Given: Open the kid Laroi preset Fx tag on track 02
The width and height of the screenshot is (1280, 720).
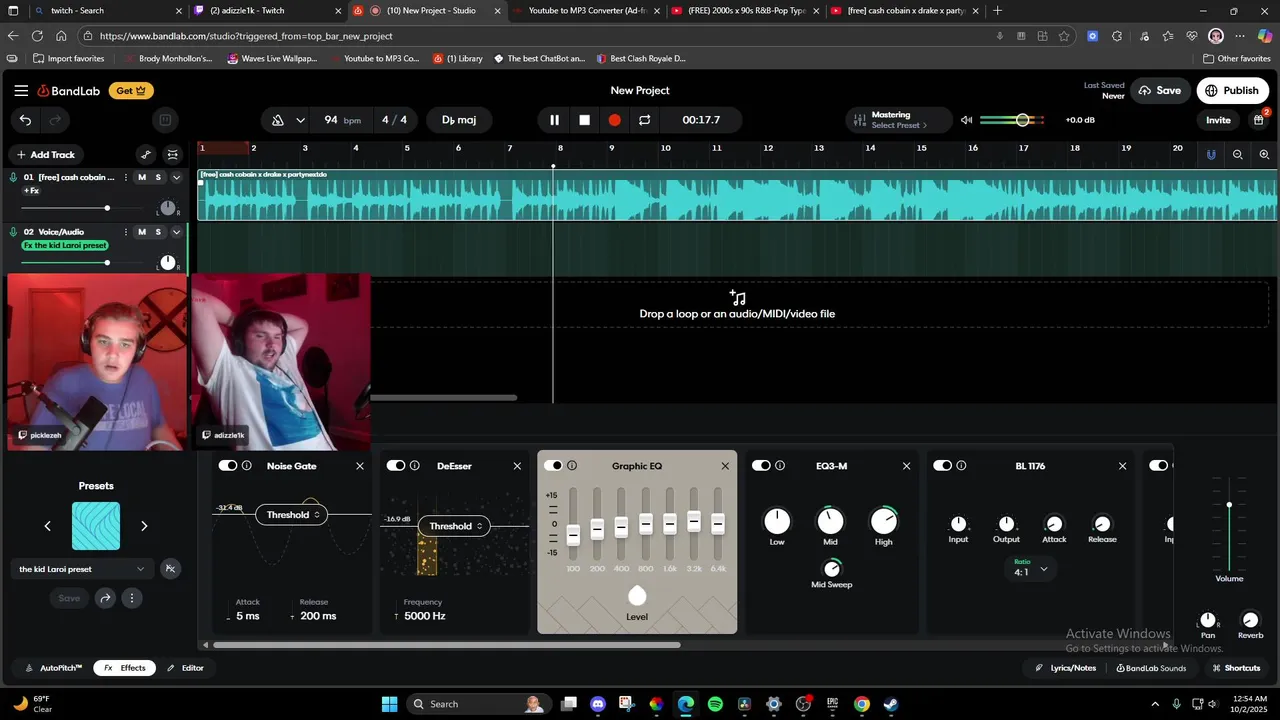Looking at the screenshot, I should [65, 246].
